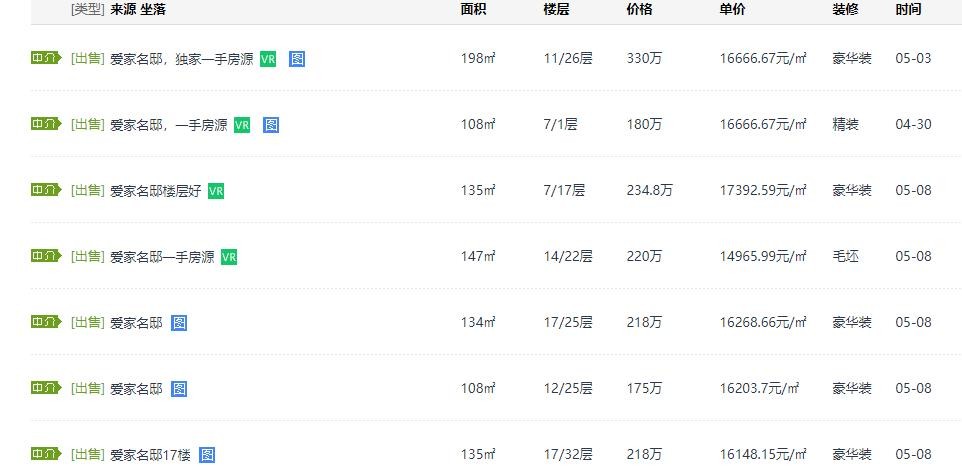Image resolution: width=962 pixels, height=472 pixels.
Task: Click the 中介 badge on the 234.8万 listing
Action: [x=46, y=190]
